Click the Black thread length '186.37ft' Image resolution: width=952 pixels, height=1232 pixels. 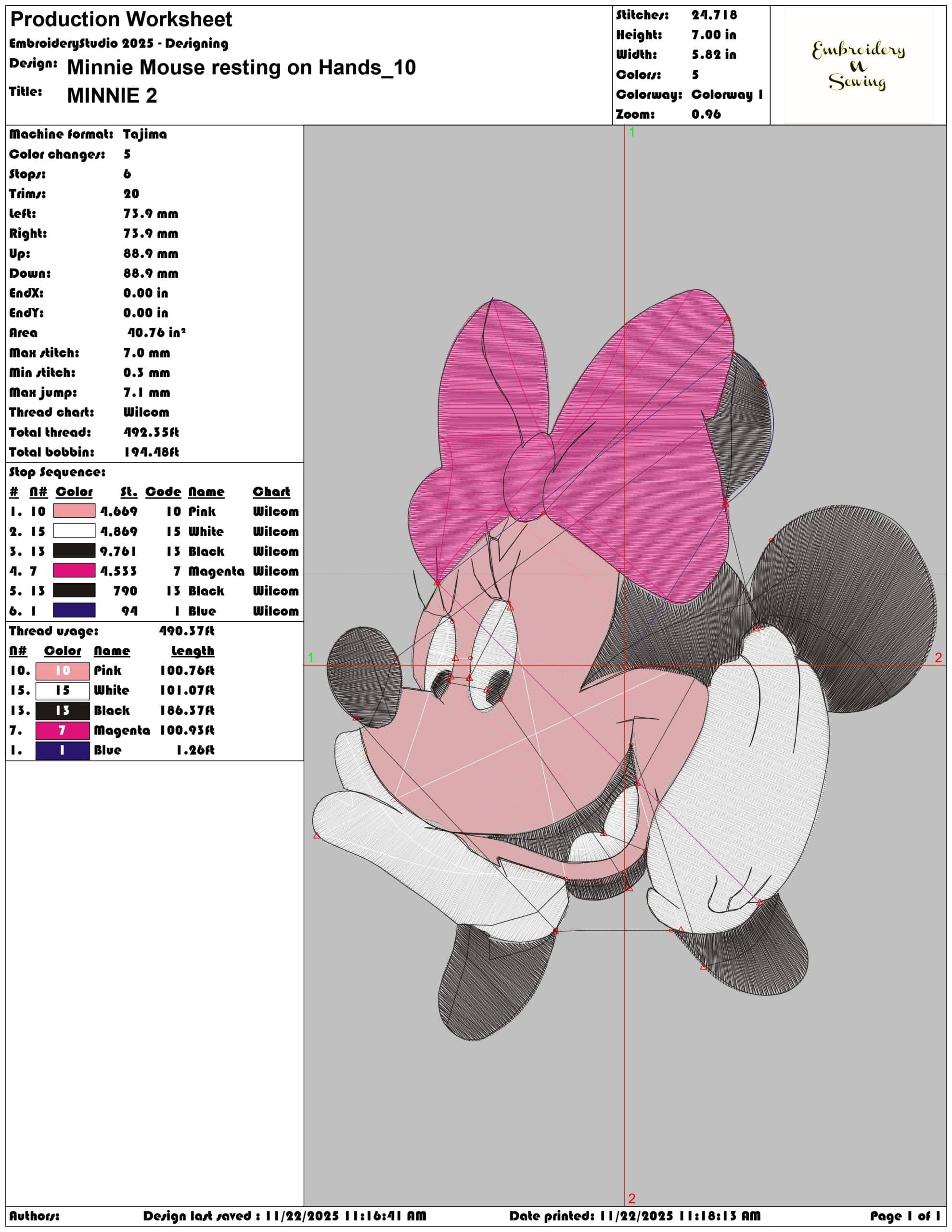(187, 710)
